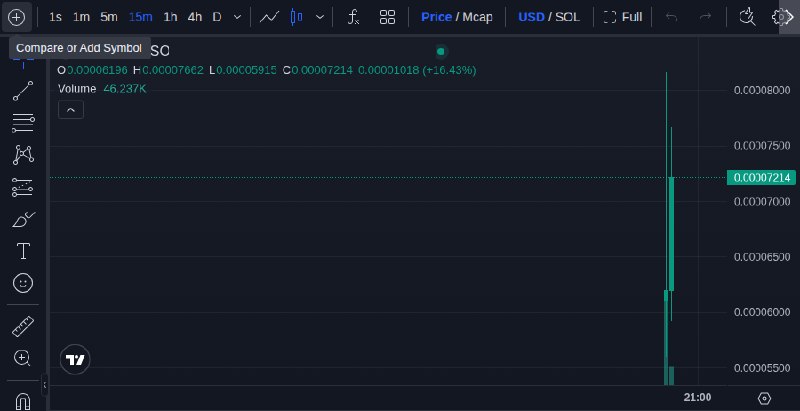800x411 pixels.
Task: Click the zoom in magnifier tool
Action: [22, 358]
